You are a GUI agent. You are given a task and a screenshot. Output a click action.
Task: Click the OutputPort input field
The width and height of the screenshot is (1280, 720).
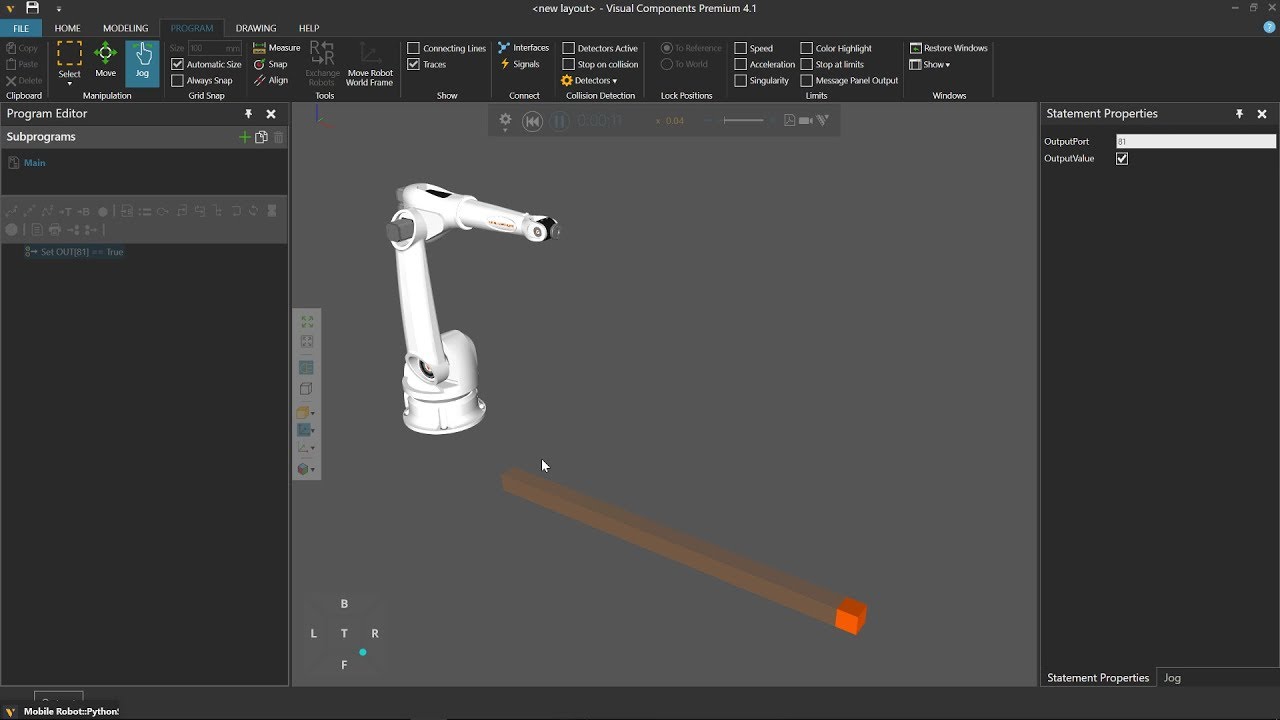coord(1195,142)
